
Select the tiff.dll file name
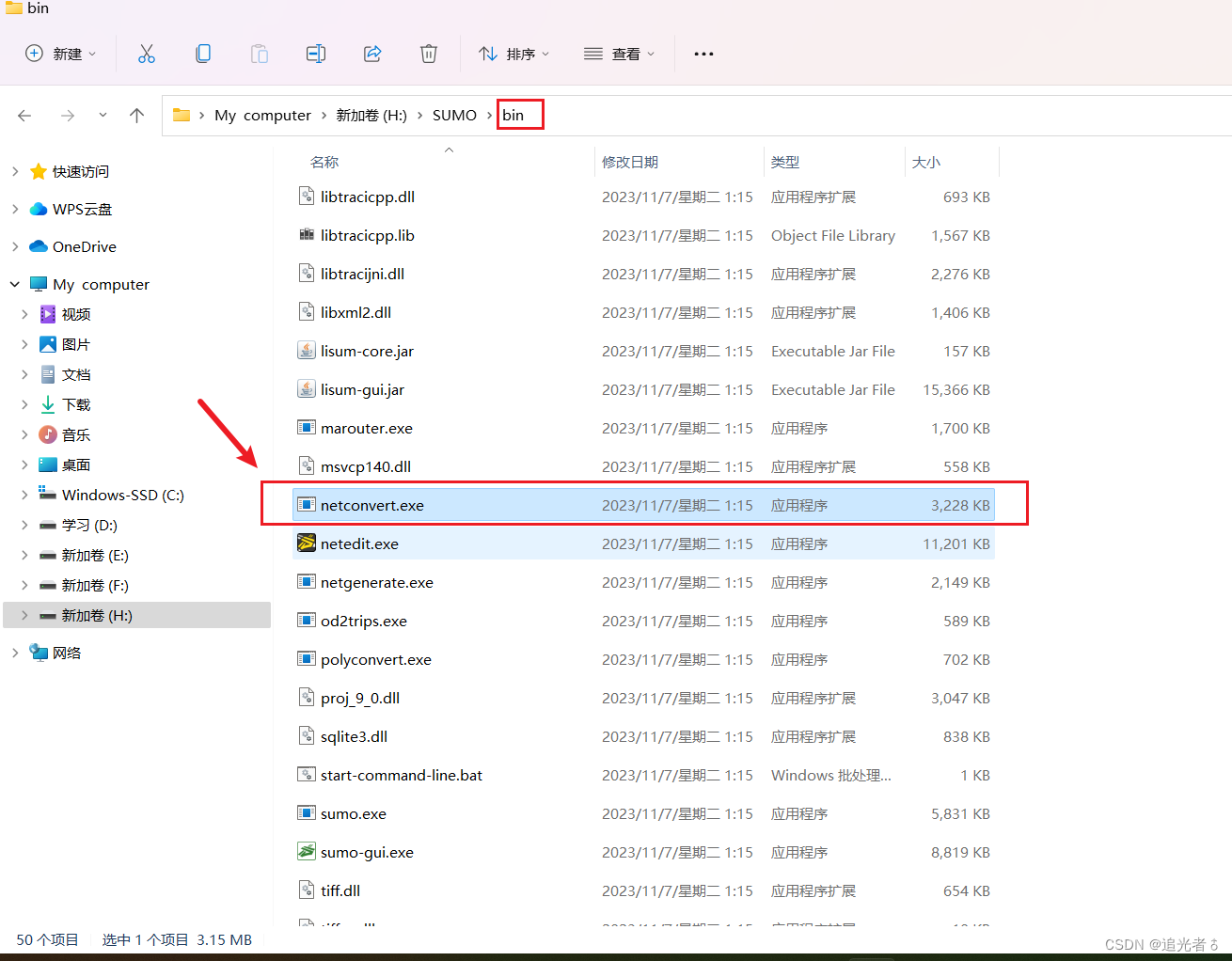[340, 891]
